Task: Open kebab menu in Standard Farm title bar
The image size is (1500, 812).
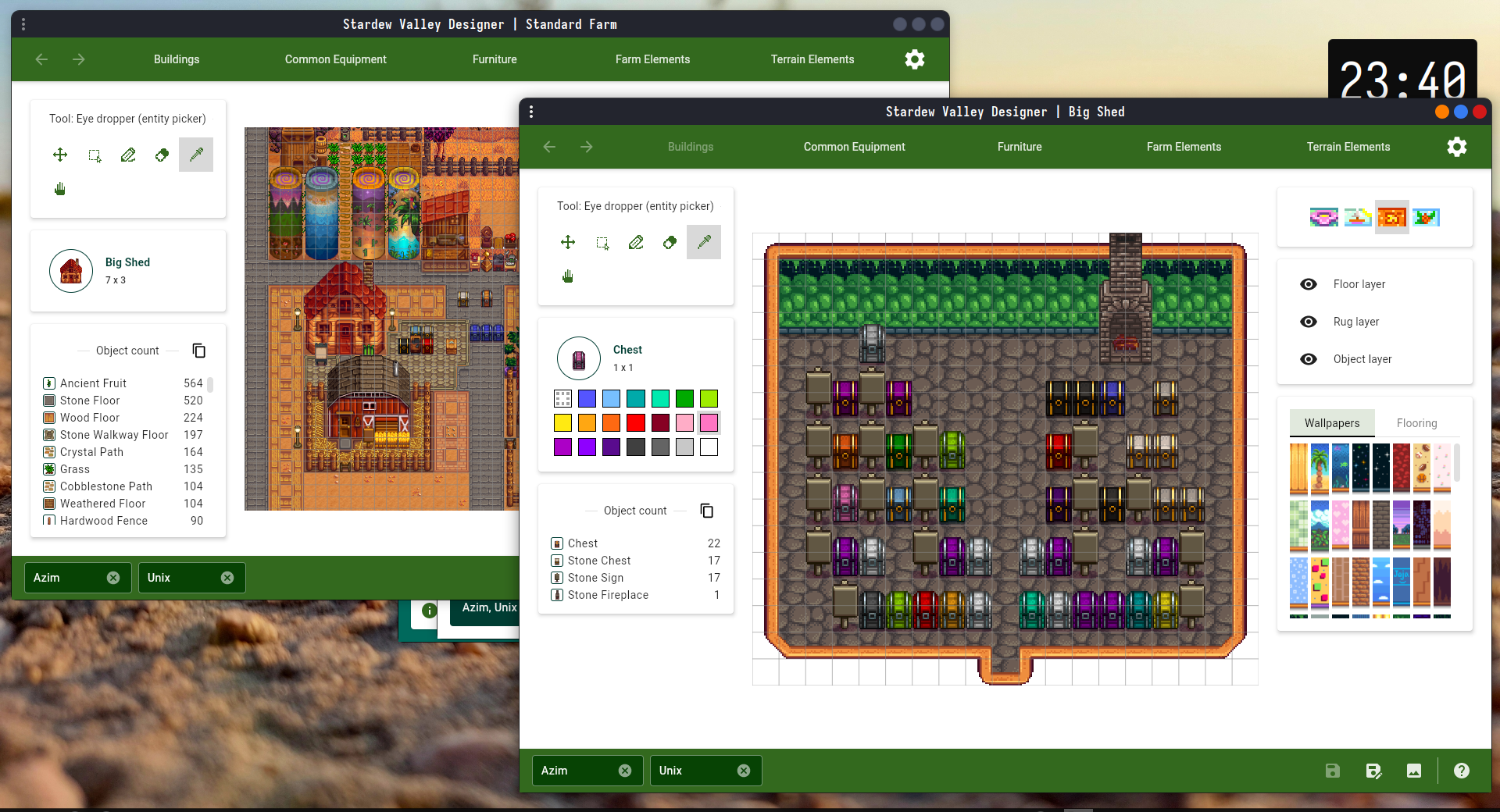Action: point(23,24)
